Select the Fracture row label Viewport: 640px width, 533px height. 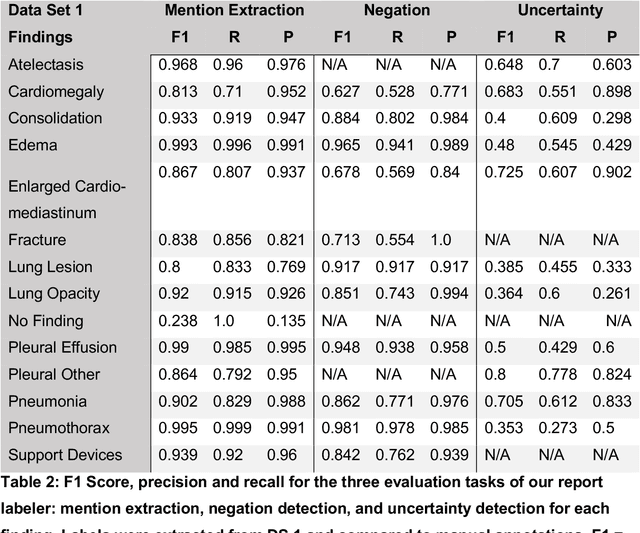point(37,240)
